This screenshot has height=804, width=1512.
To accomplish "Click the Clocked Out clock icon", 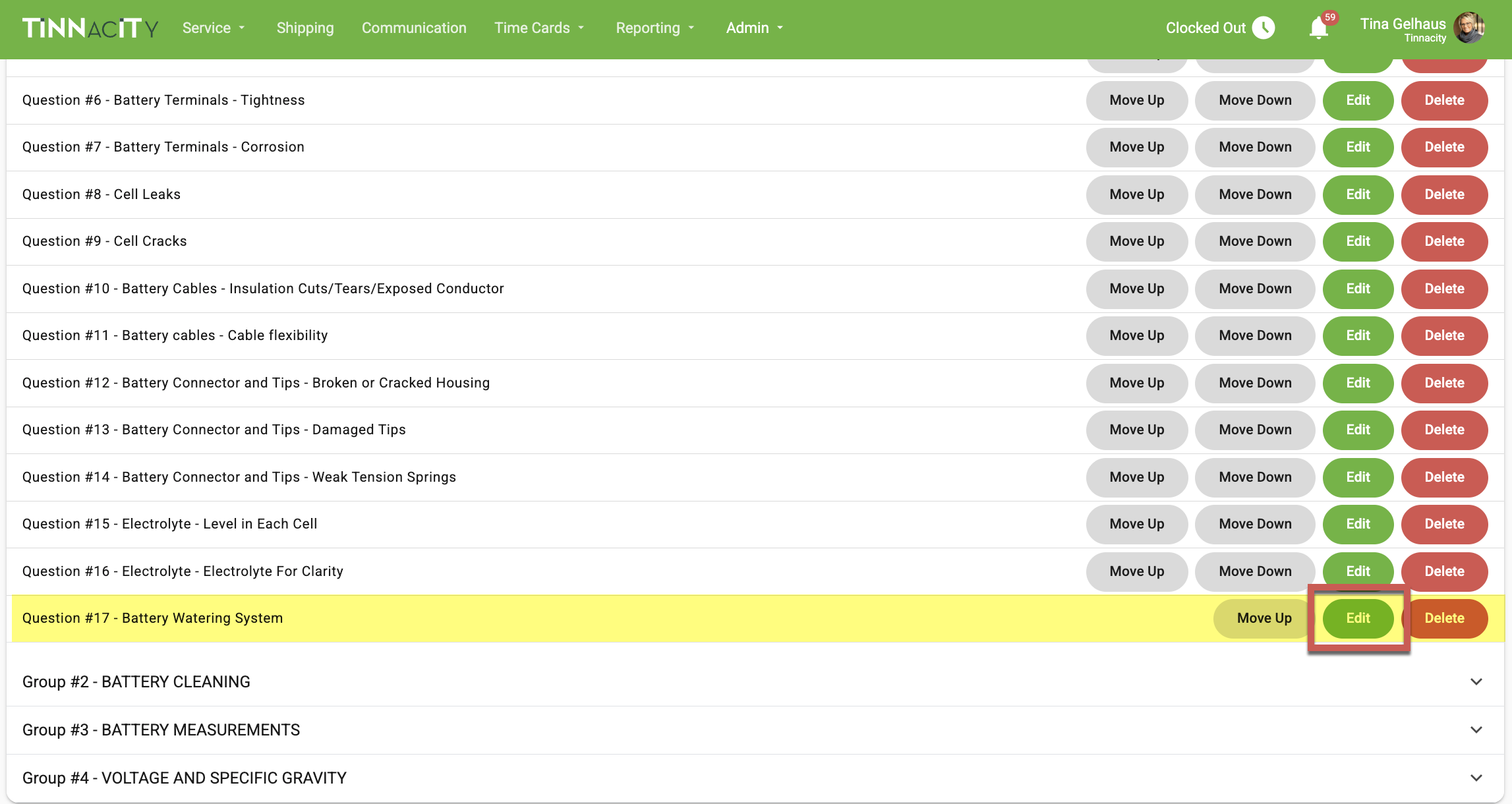I will tap(1264, 28).
